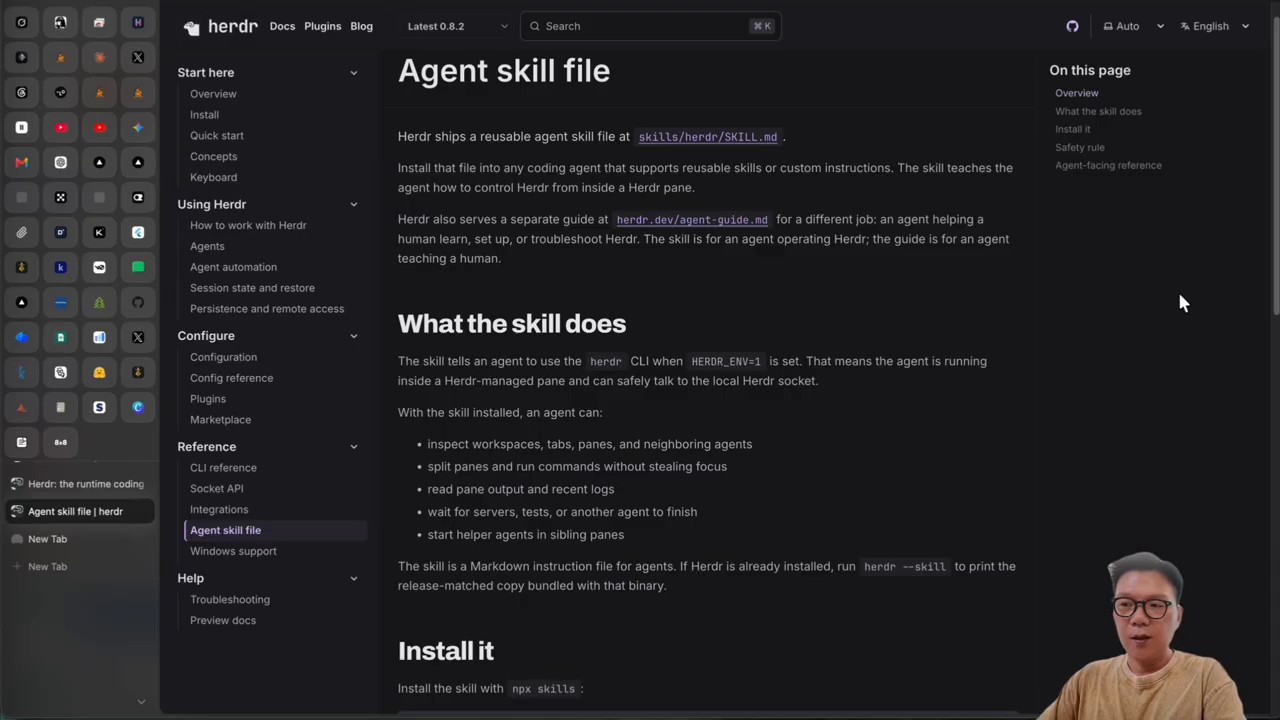
Task: Open the paperclip pinned tab icon
Action: 22,232
